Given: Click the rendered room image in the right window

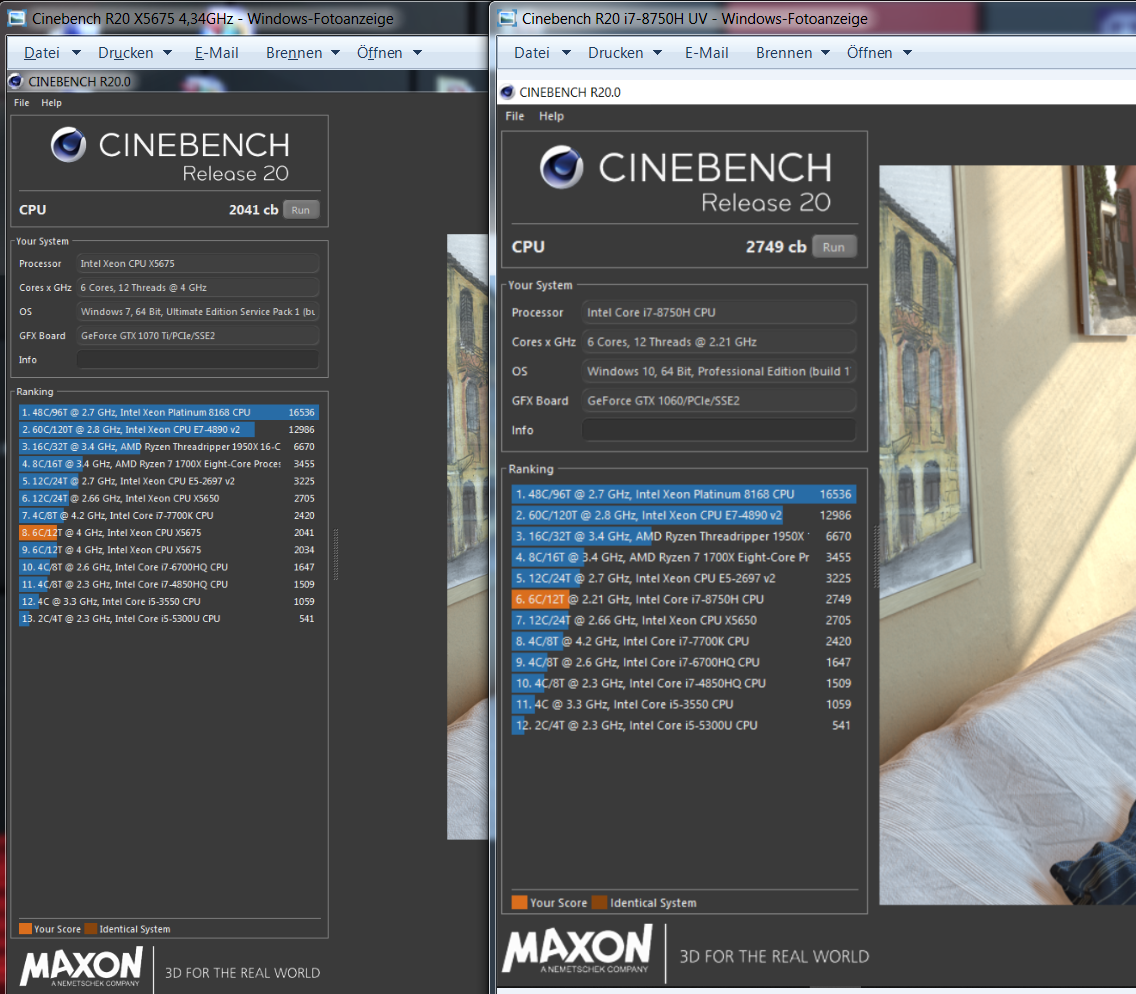Looking at the screenshot, I should coord(1007,535).
